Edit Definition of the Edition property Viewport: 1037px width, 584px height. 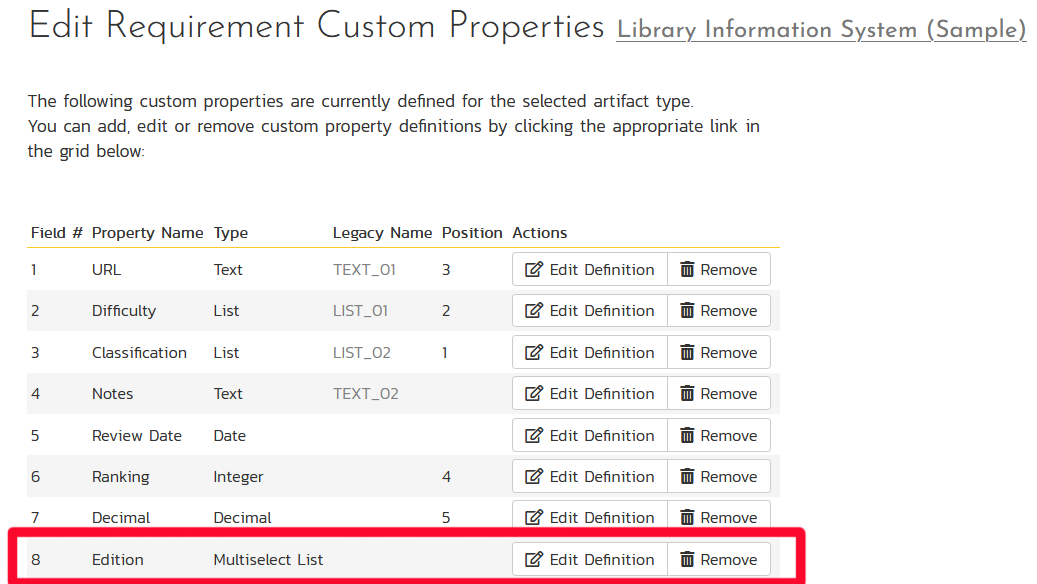point(590,560)
